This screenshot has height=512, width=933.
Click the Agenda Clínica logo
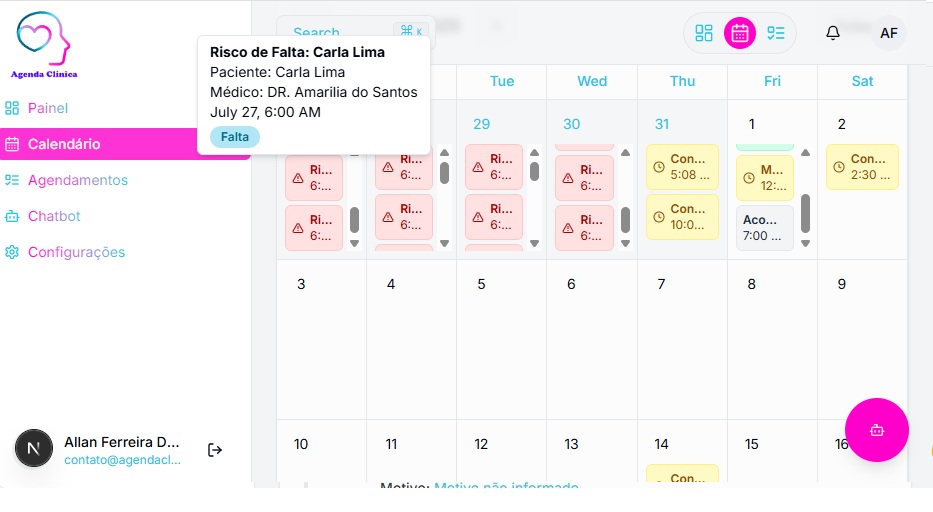click(x=44, y=44)
